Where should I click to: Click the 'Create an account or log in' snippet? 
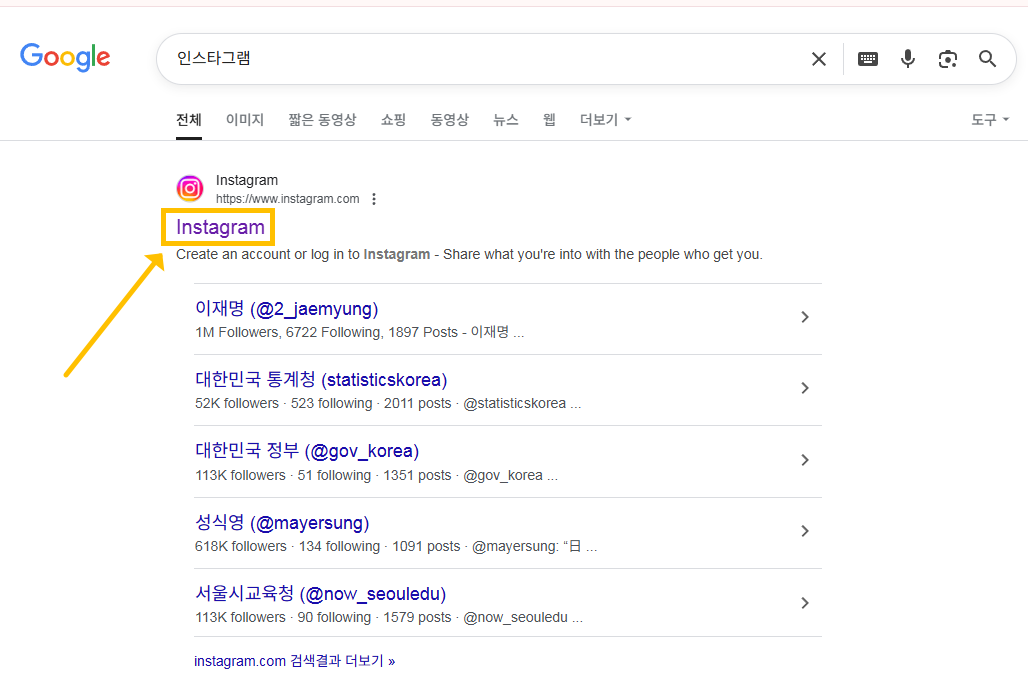469,254
